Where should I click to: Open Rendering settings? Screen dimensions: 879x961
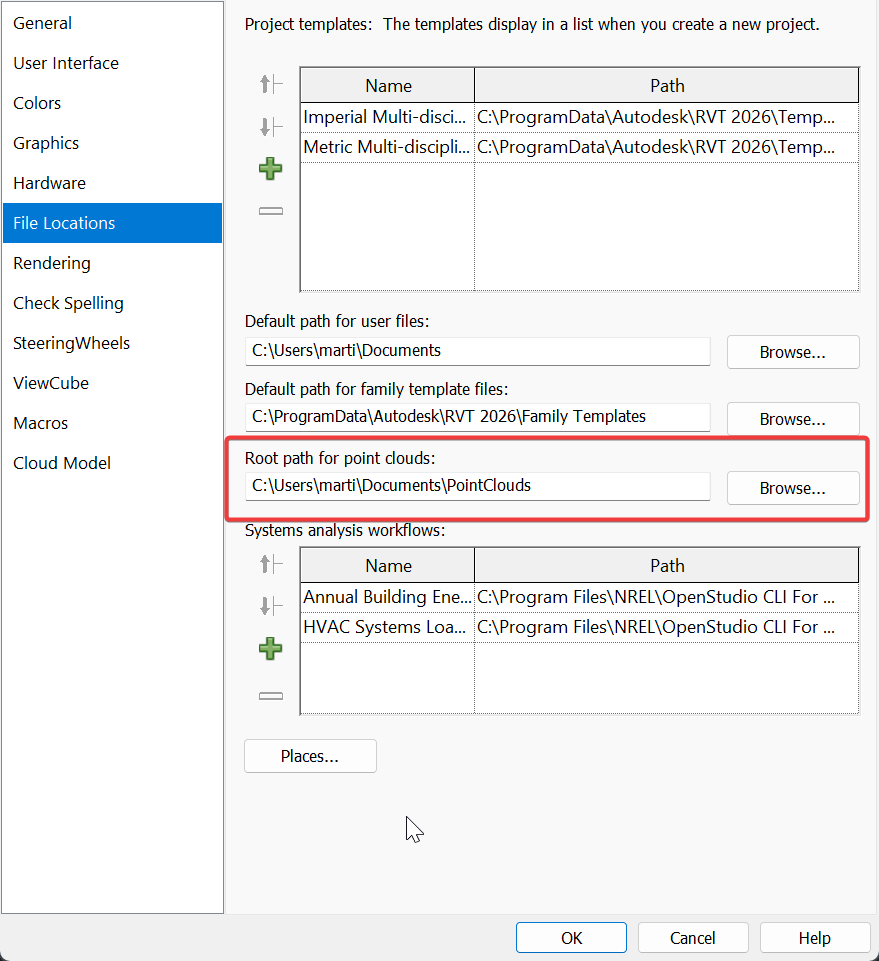[112, 263]
